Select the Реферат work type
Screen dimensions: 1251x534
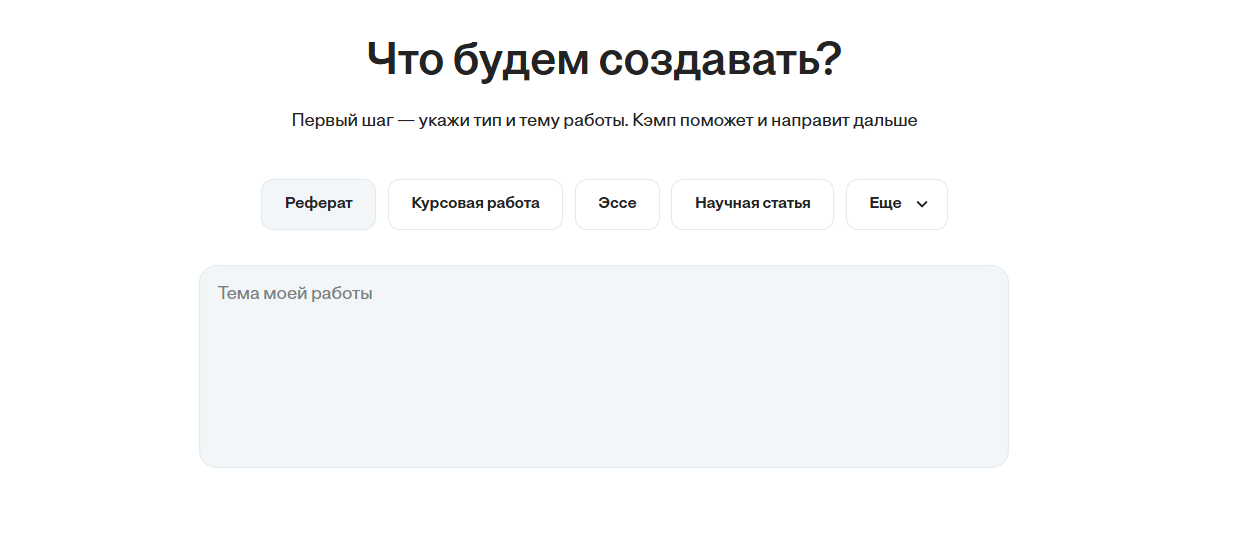click(x=318, y=204)
